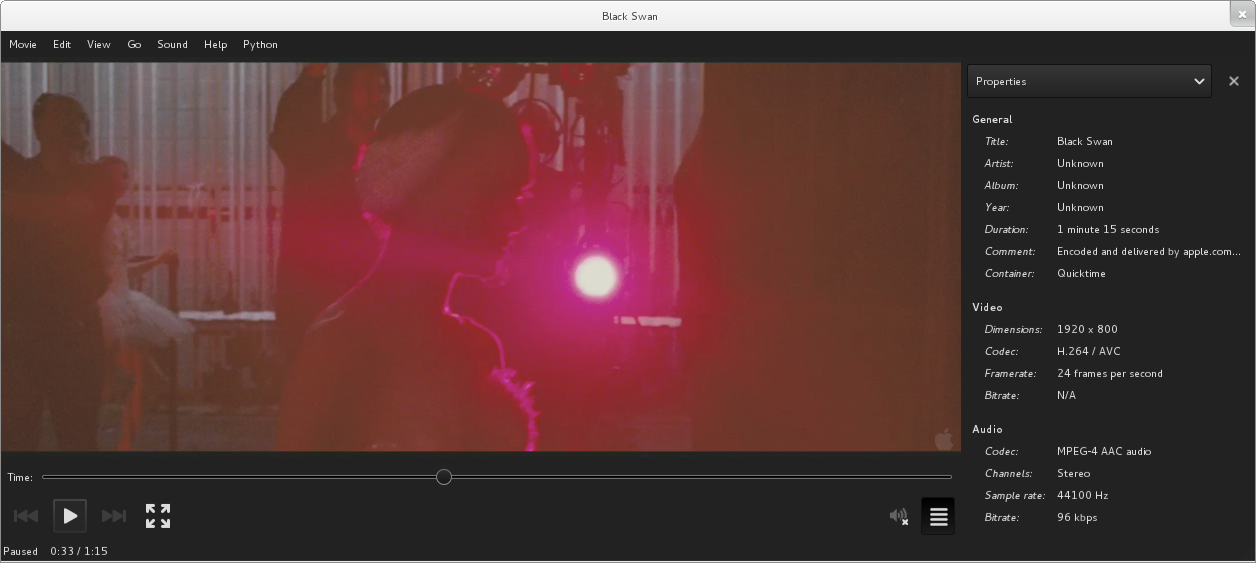Image resolution: width=1256 pixels, height=563 pixels.
Task: Skip to previous chapter or movie
Action: 26,516
